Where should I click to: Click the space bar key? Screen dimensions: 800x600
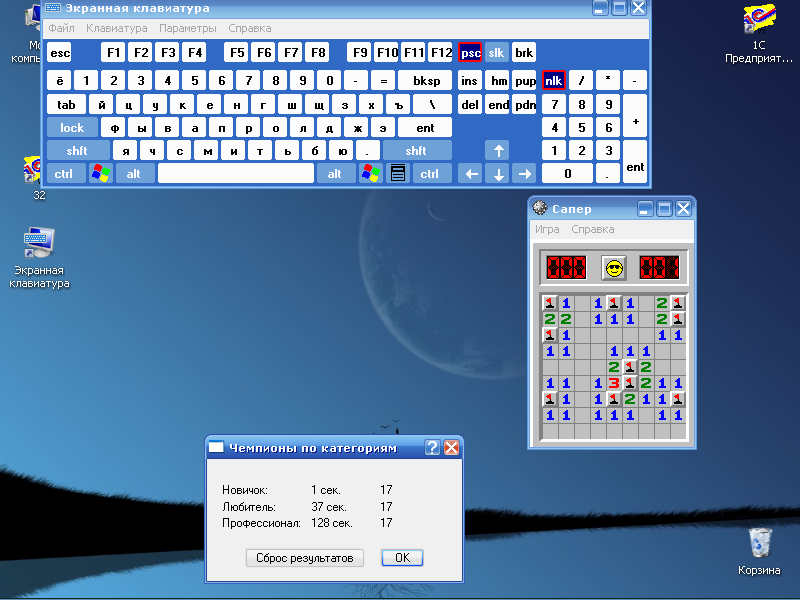click(236, 173)
